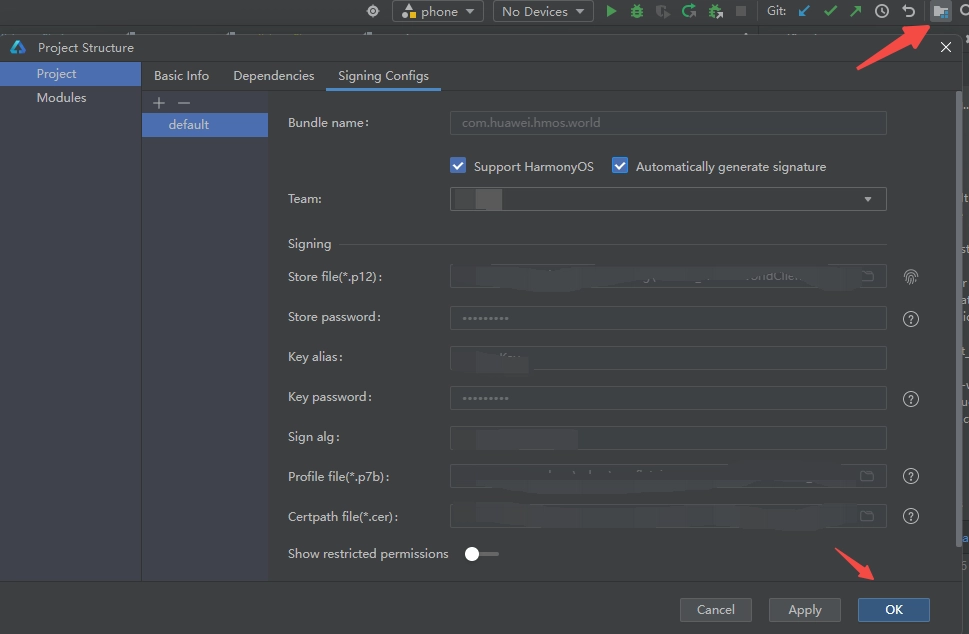Switch to the Dependencies tab
Viewport: 969px width, 634px height.
[274, 76]
